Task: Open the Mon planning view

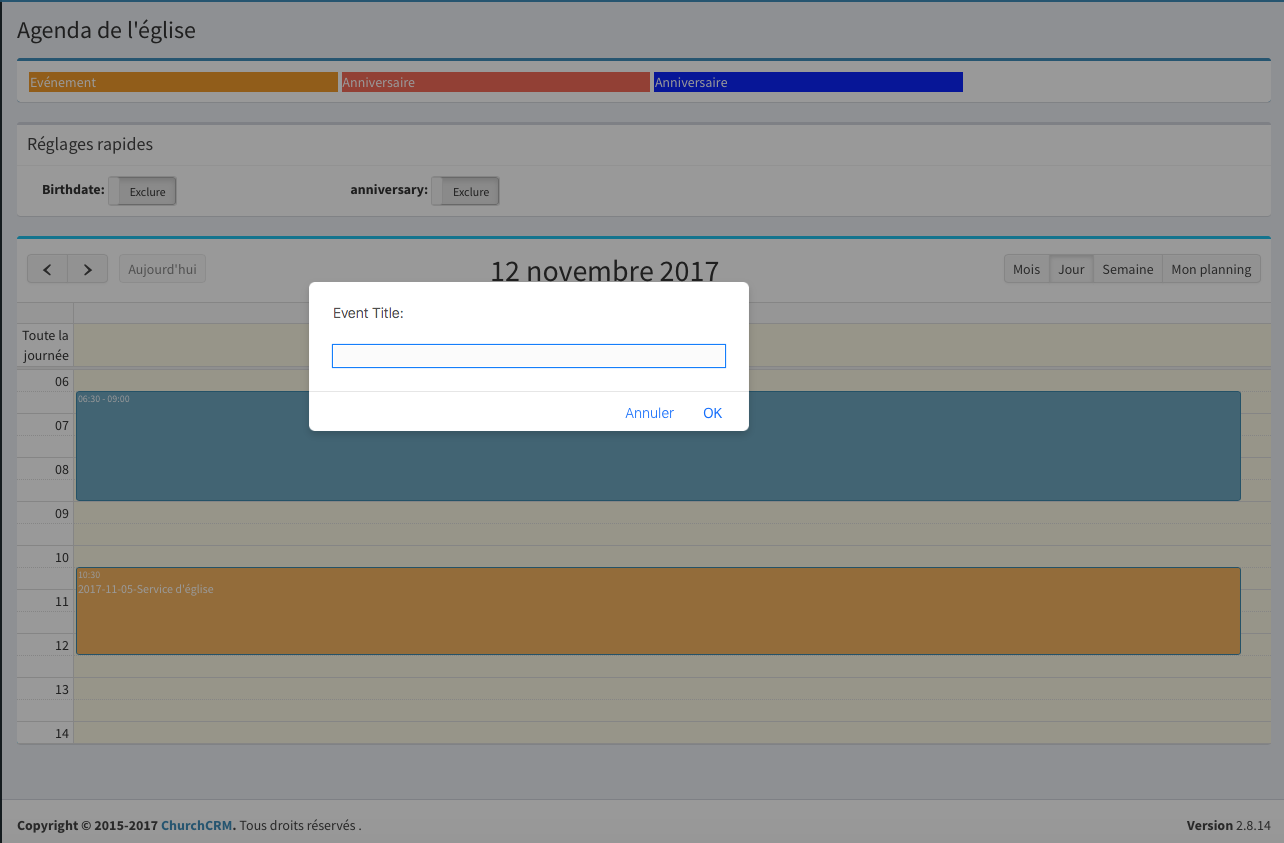Action: click(1211, 269)
